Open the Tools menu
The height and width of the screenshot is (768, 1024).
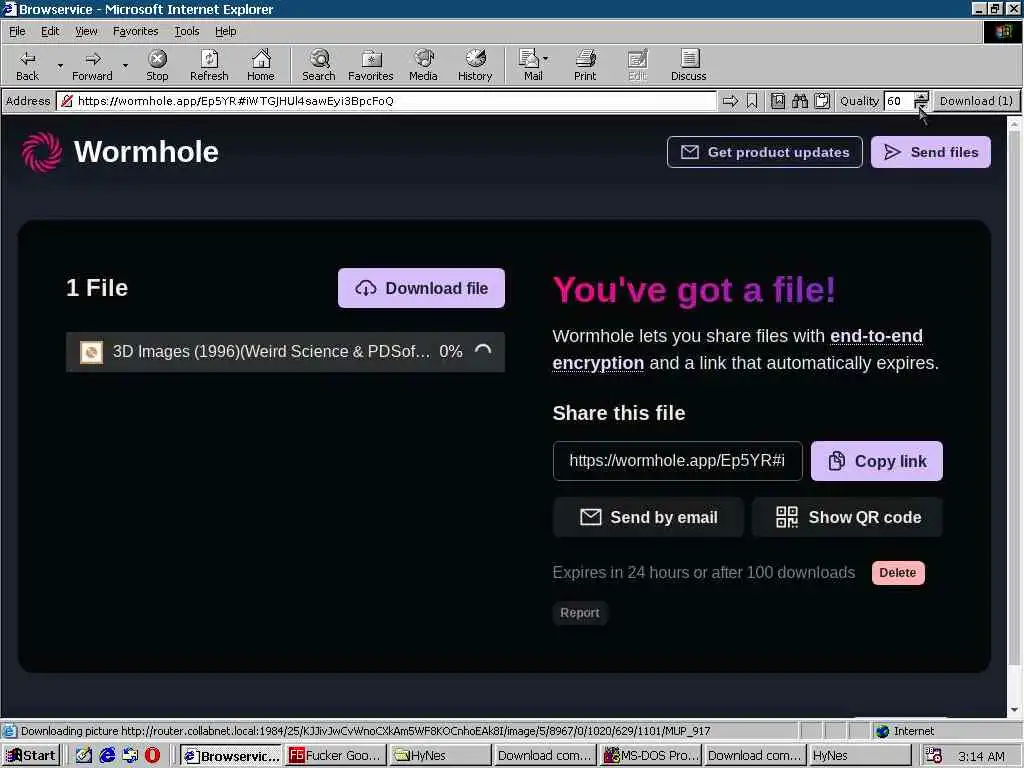187,31
